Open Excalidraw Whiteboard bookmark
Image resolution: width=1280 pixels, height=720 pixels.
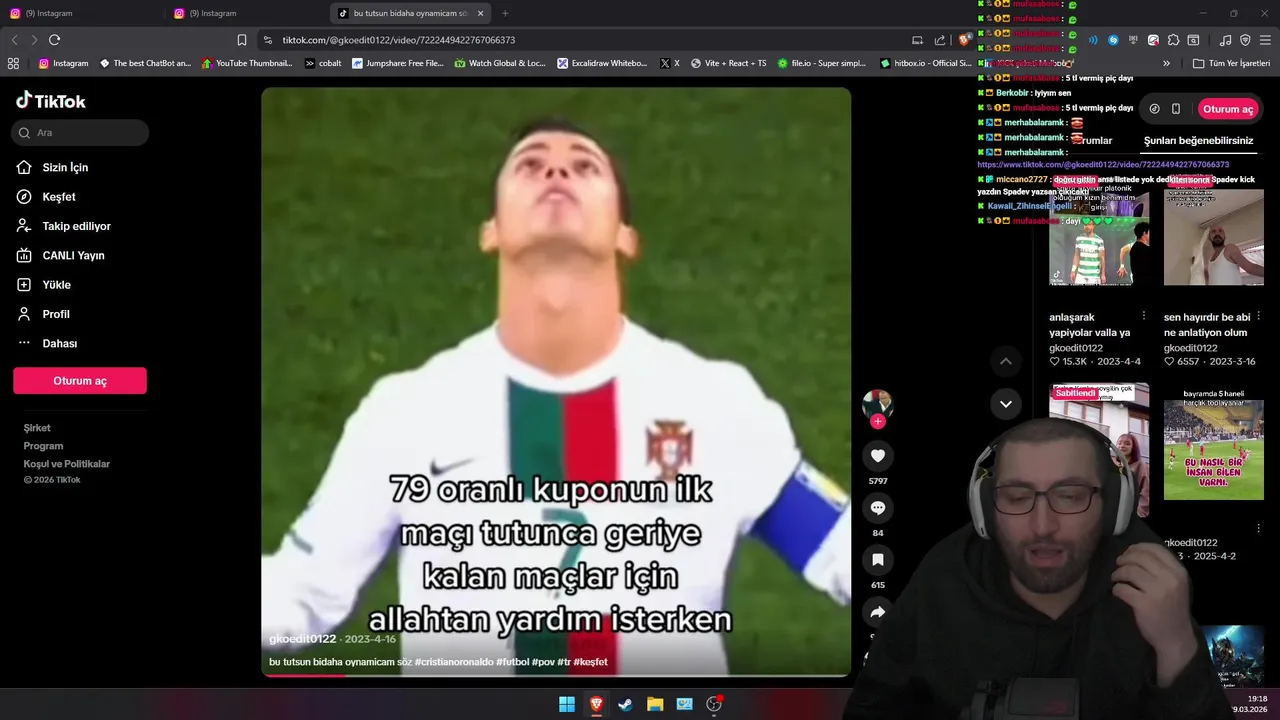[602, 63]
